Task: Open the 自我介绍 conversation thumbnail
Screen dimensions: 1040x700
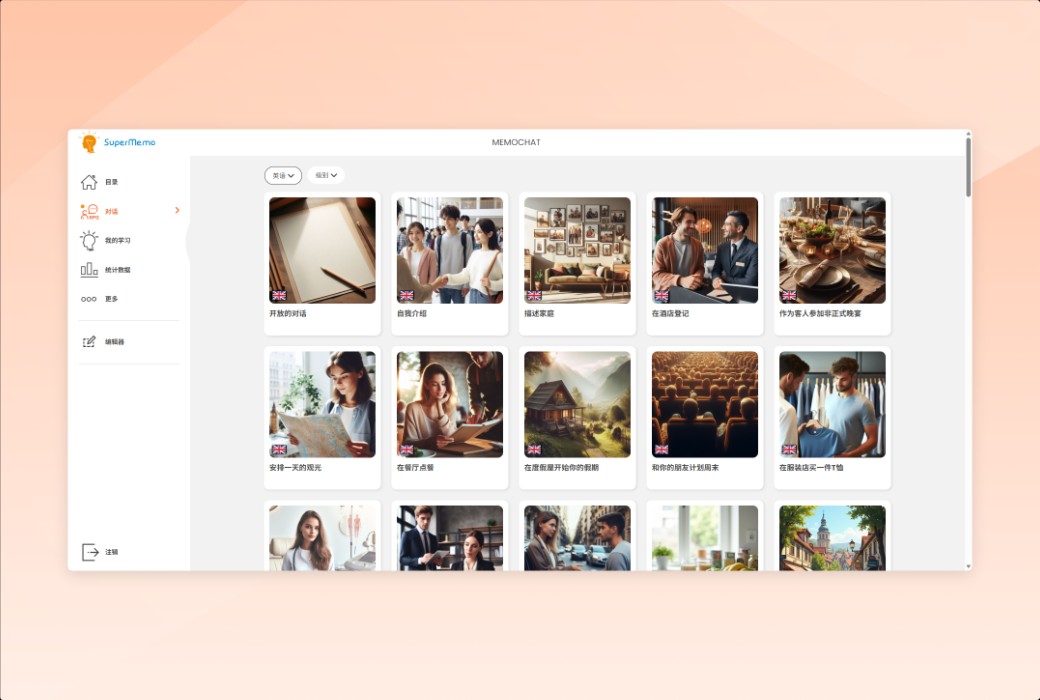Action: (450, 250)
